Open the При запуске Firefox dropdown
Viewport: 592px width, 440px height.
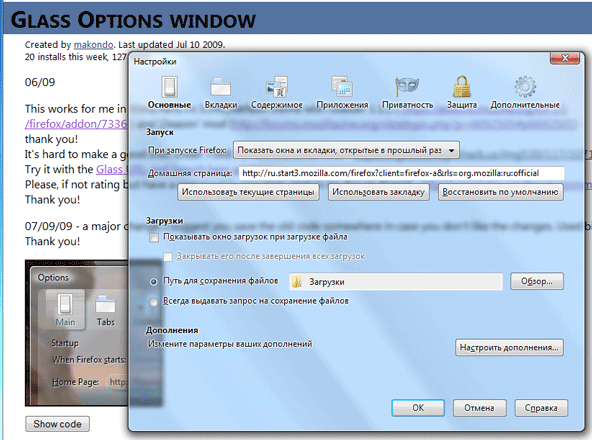346,150
